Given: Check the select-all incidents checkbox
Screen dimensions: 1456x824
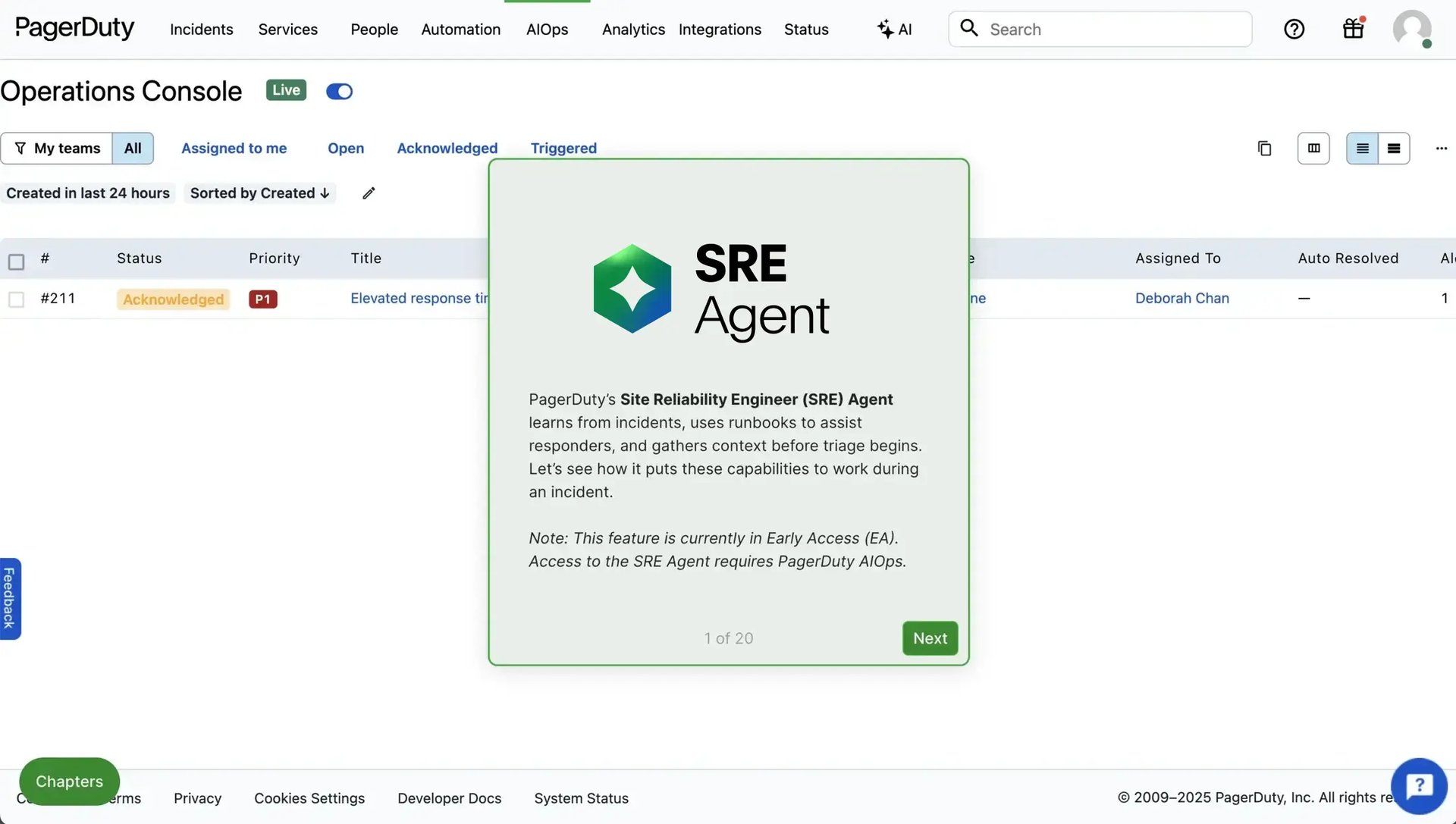Looking at the screenshot, I should (17, 261).
